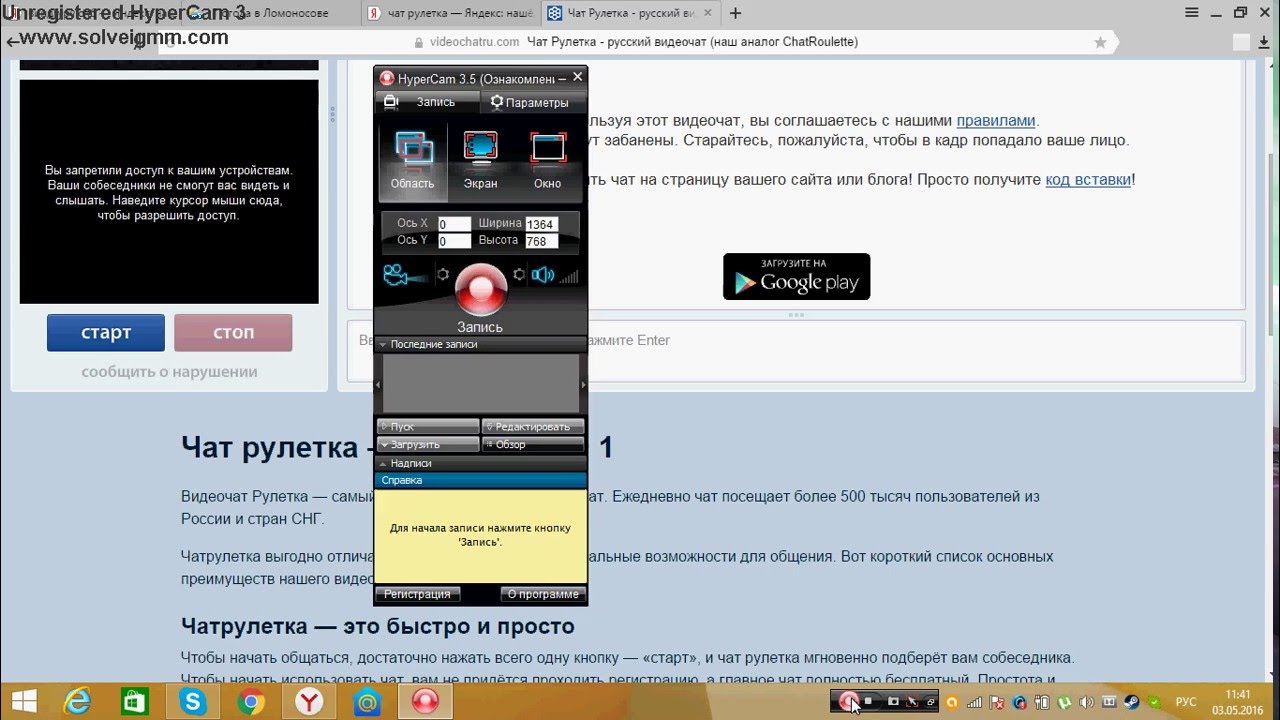1280x720 pixels.
Task: Open the Загрузить dropdown button
Action: click(x=428, y=444)
